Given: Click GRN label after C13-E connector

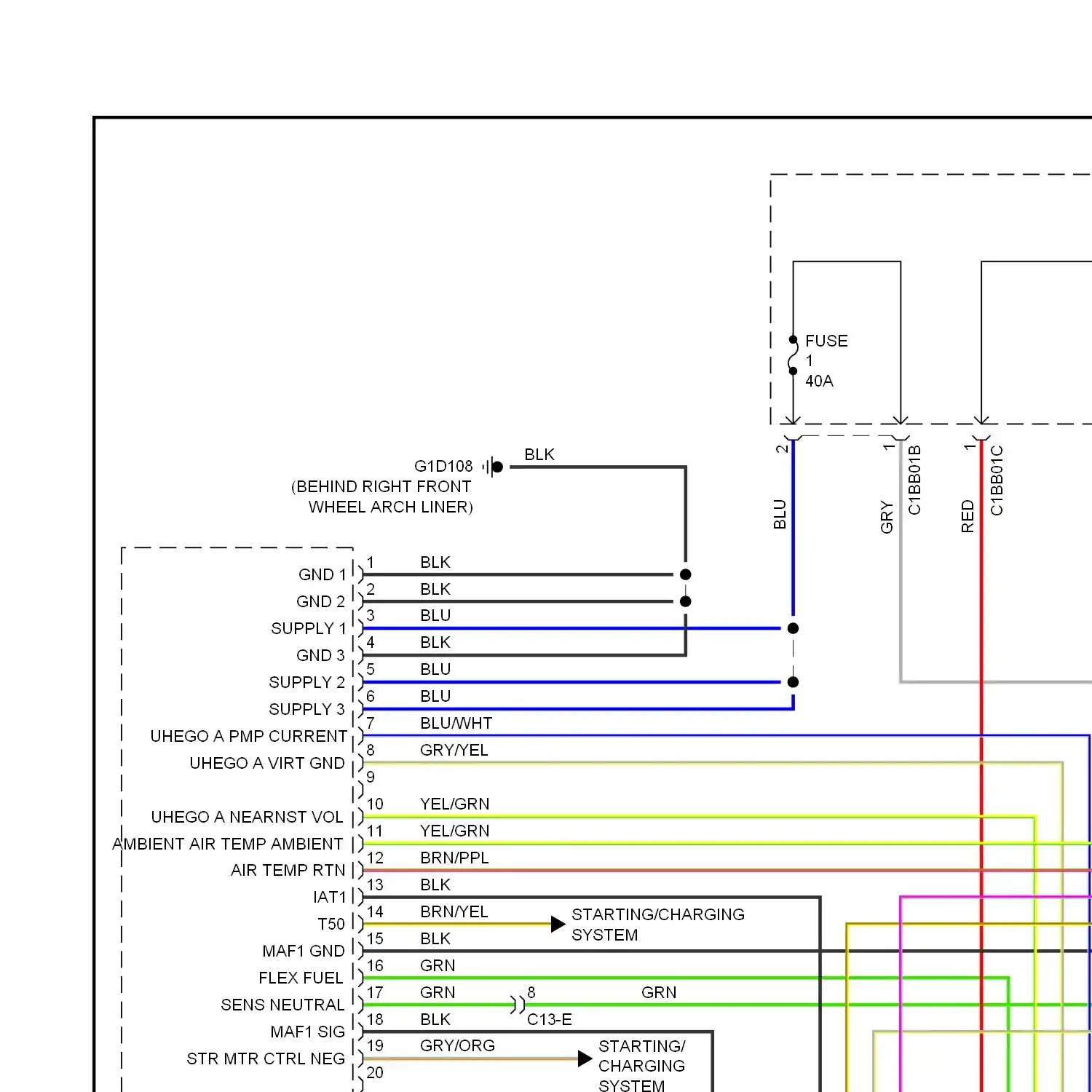Looking at the screenshot, I should pos(659,992).
